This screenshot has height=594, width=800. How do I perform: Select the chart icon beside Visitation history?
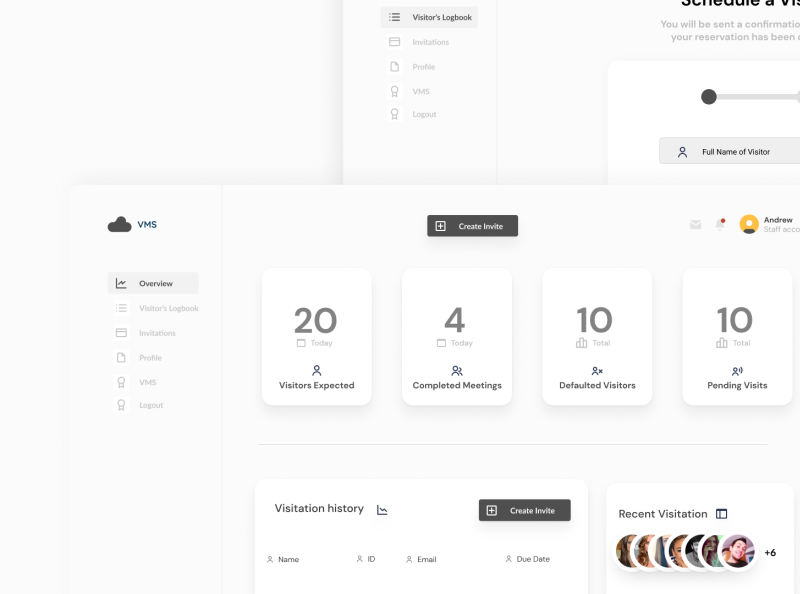point(382,509)
